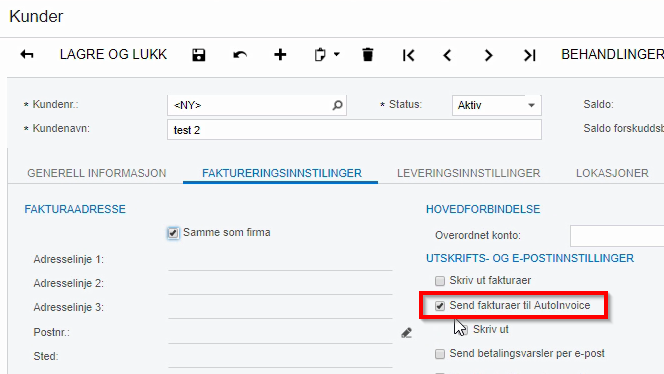
Task: Toggle Send fakturaer til AutoInvoice checkbox
Action: pos(440,306)
